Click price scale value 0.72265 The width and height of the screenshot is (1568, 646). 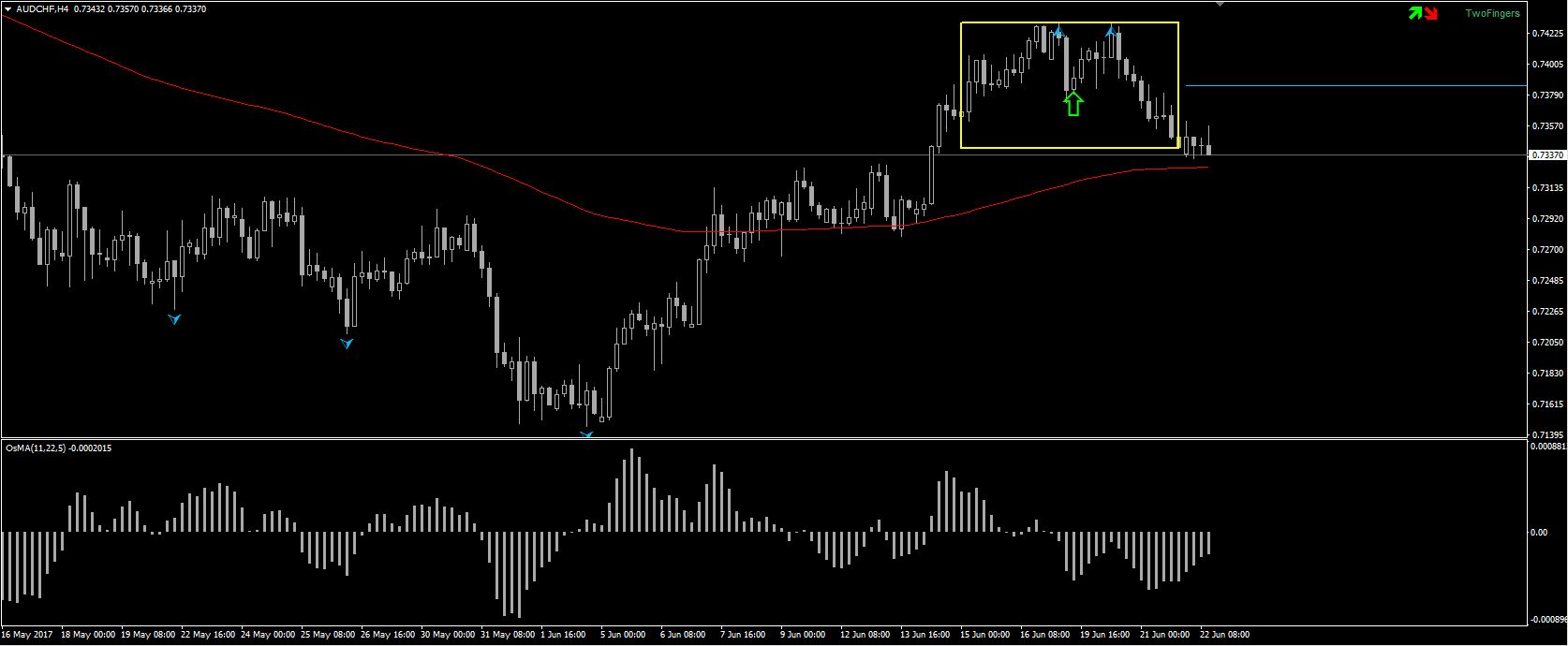click(1546, 311)
